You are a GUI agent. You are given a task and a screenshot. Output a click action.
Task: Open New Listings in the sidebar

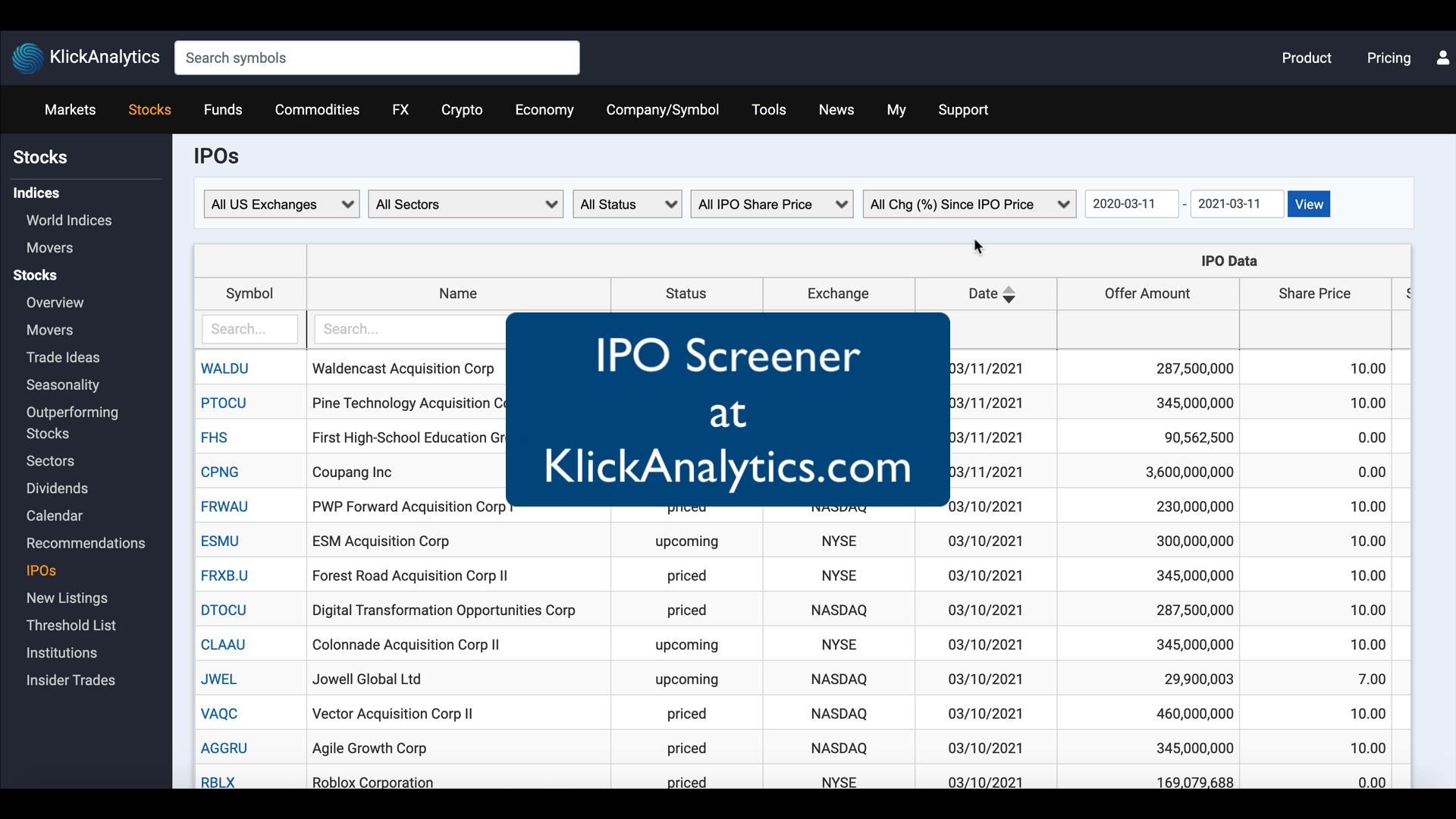pyautogui.click(x=67, y=598)
